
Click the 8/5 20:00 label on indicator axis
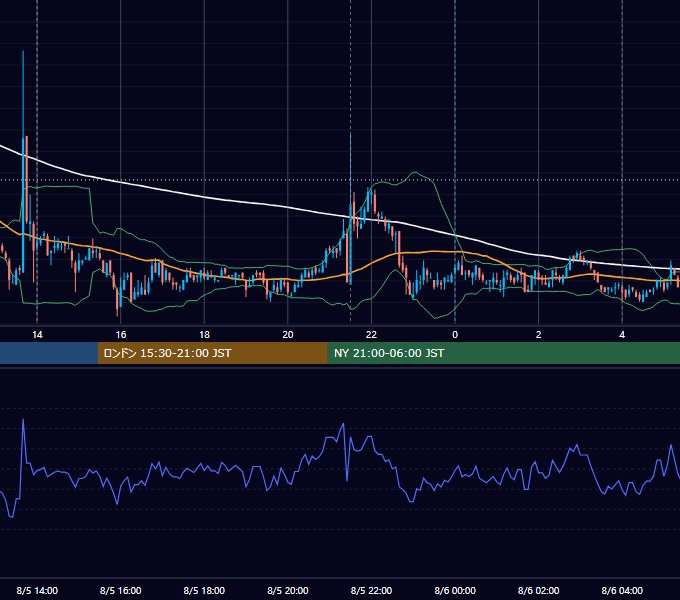pyautogui.click(x=288, y=590)
